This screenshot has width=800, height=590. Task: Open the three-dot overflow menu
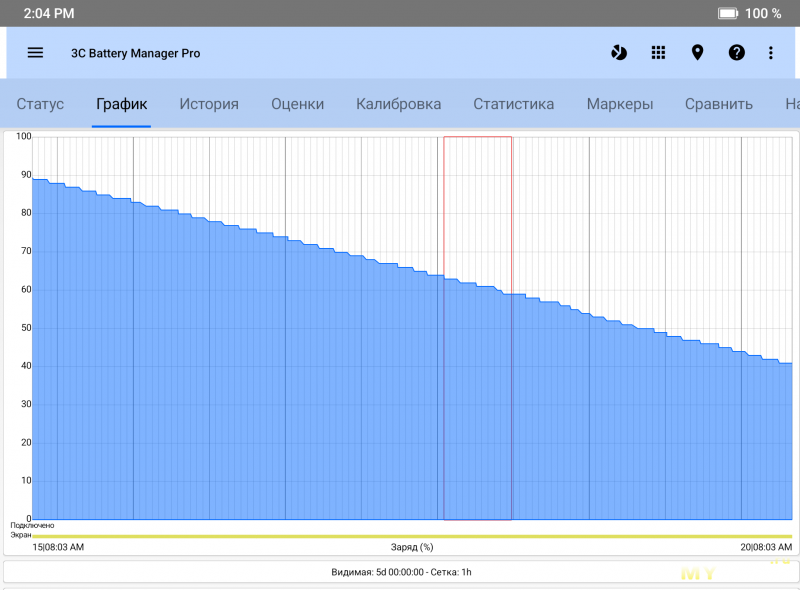tap(770, 53)
